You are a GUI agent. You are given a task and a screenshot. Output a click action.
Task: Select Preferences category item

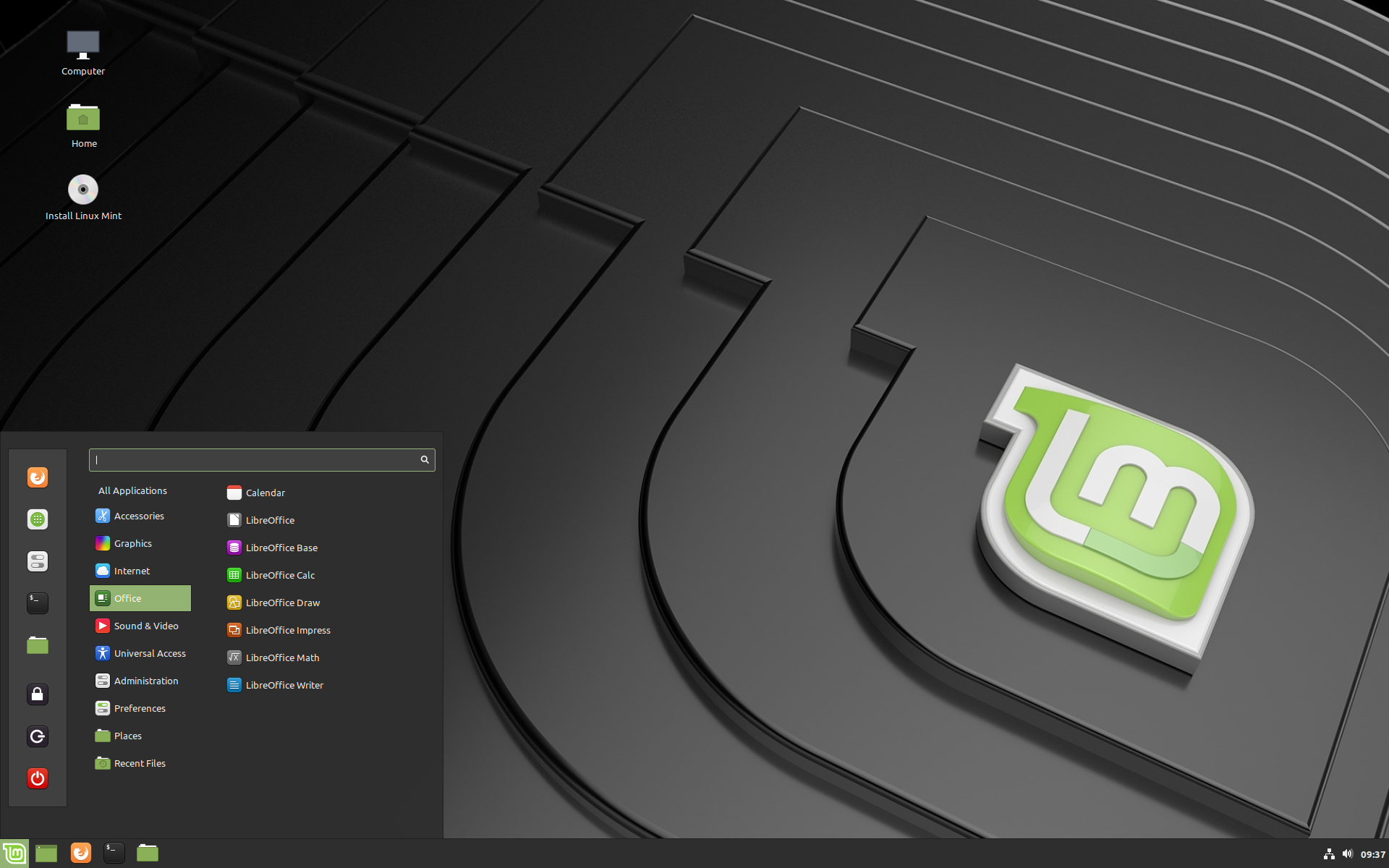pyautogui.click(x=140, y=707)
